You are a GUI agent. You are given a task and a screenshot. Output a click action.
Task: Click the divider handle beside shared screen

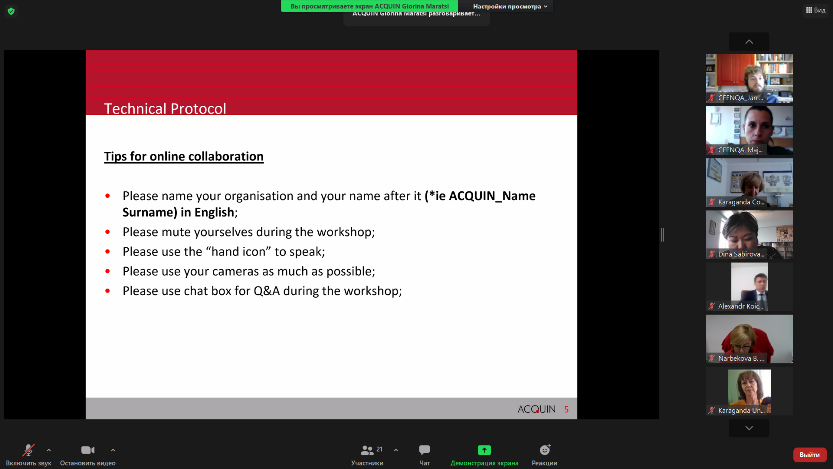pos(662,234)
